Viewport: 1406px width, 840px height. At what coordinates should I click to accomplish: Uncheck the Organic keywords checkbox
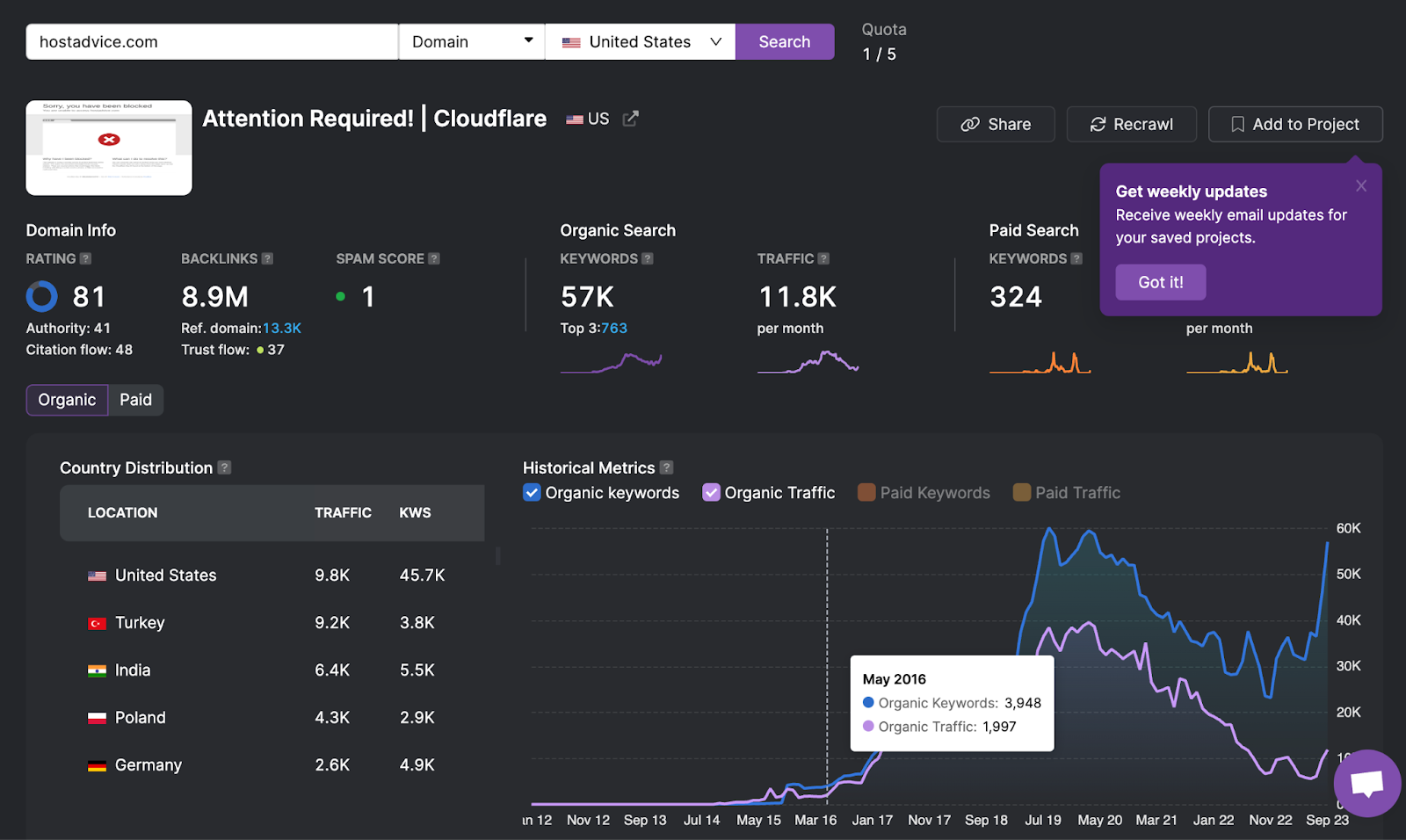pyautogui.click(x=532, y=493)
